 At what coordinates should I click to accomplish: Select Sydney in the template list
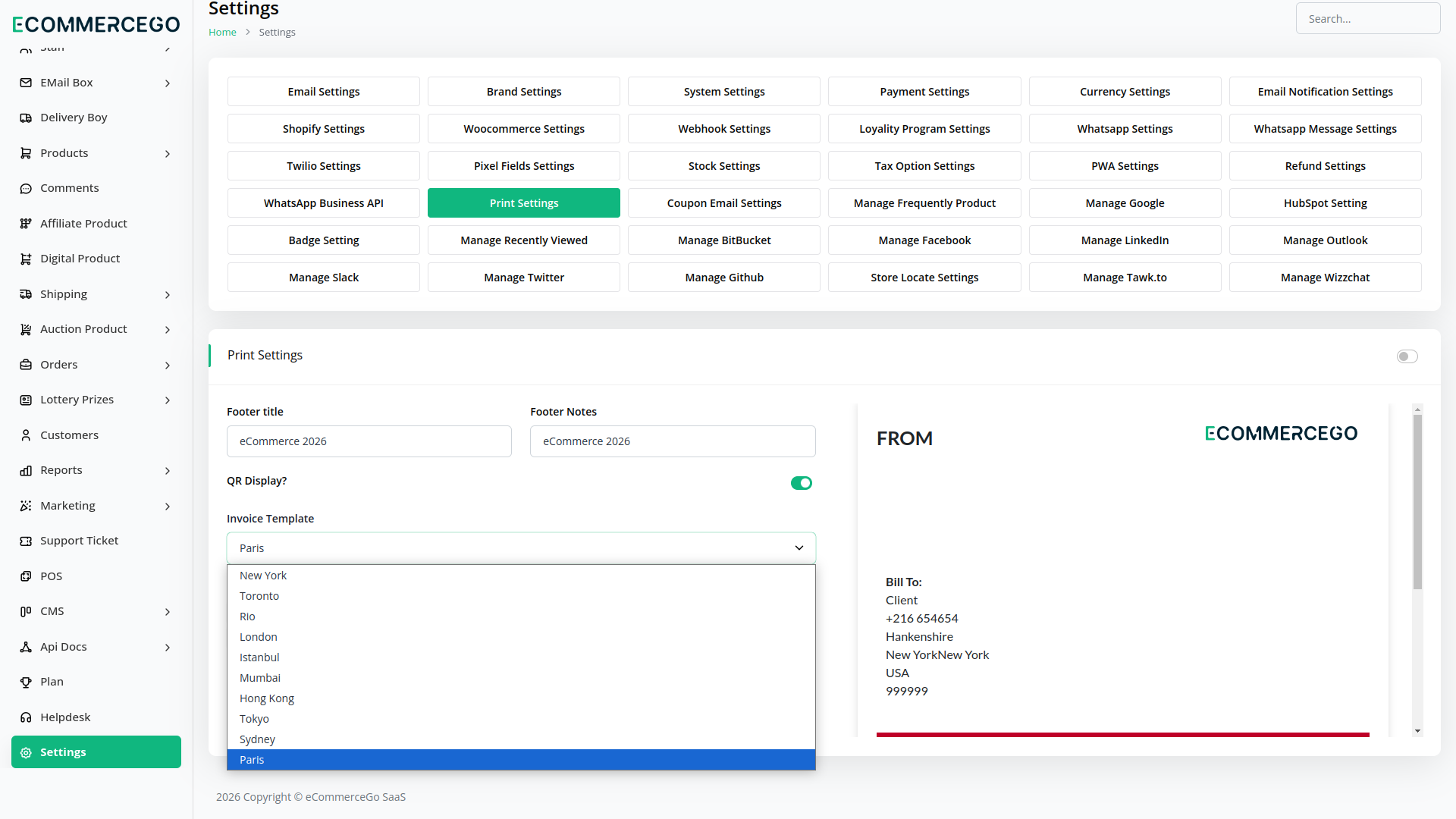(521, 739)
